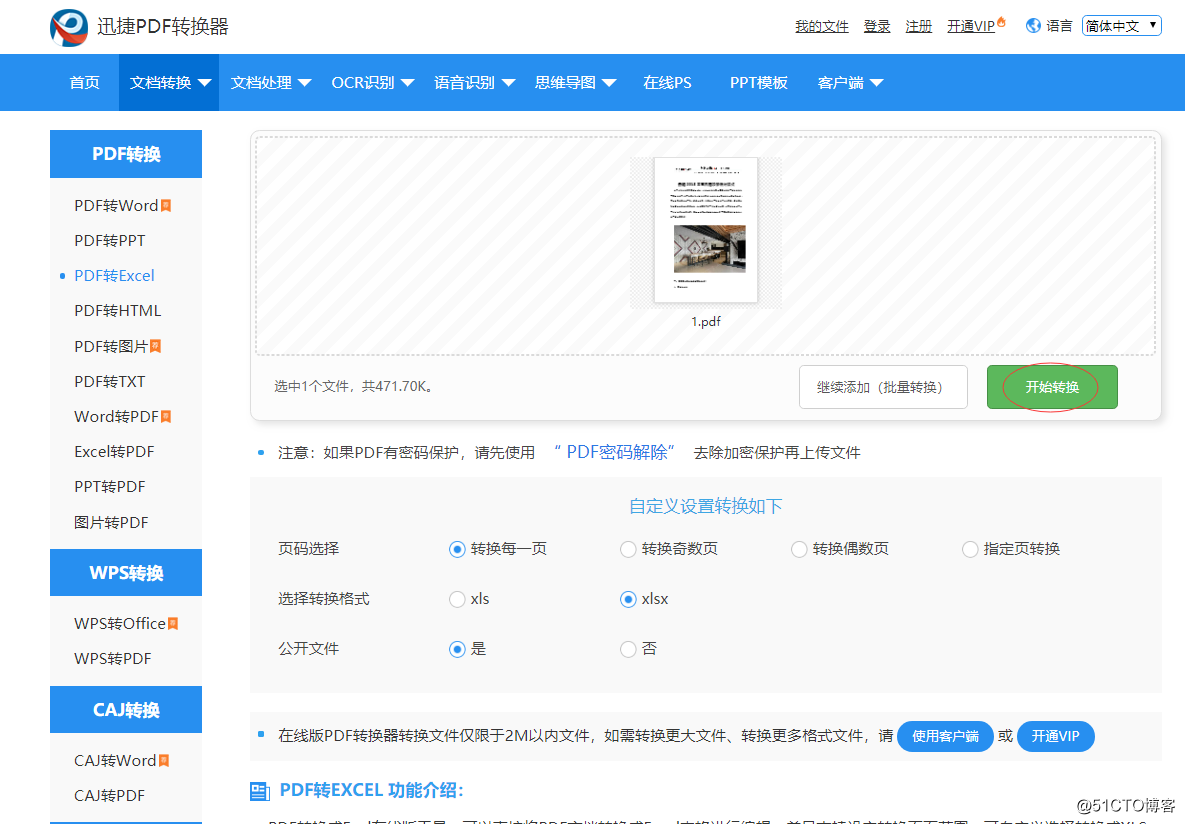This screenshot has height=824, width=1185.
Task: Select WPS转Office in sidebar
Action: click(120, 624)
